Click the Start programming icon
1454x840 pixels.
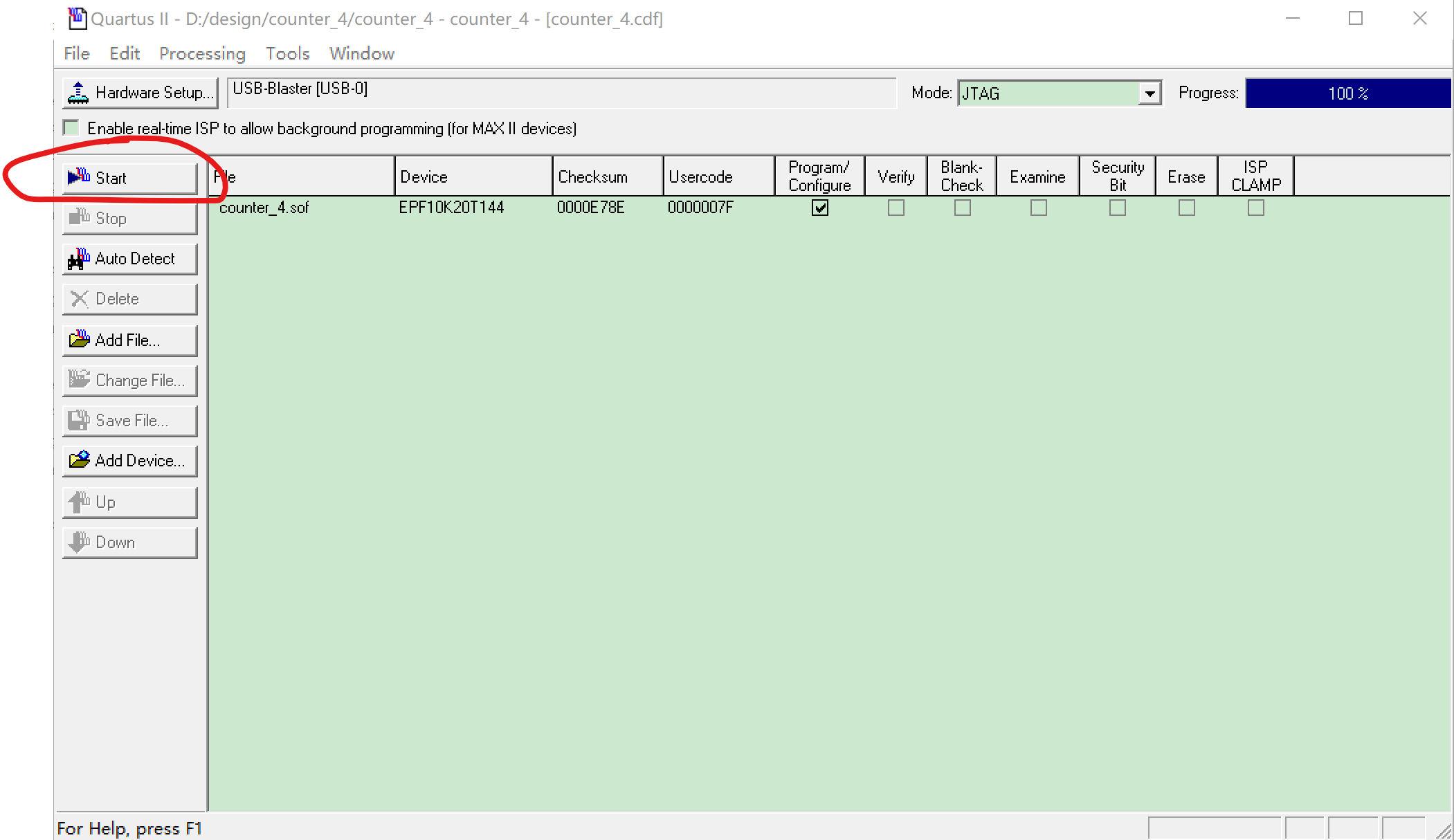[79, 177]
